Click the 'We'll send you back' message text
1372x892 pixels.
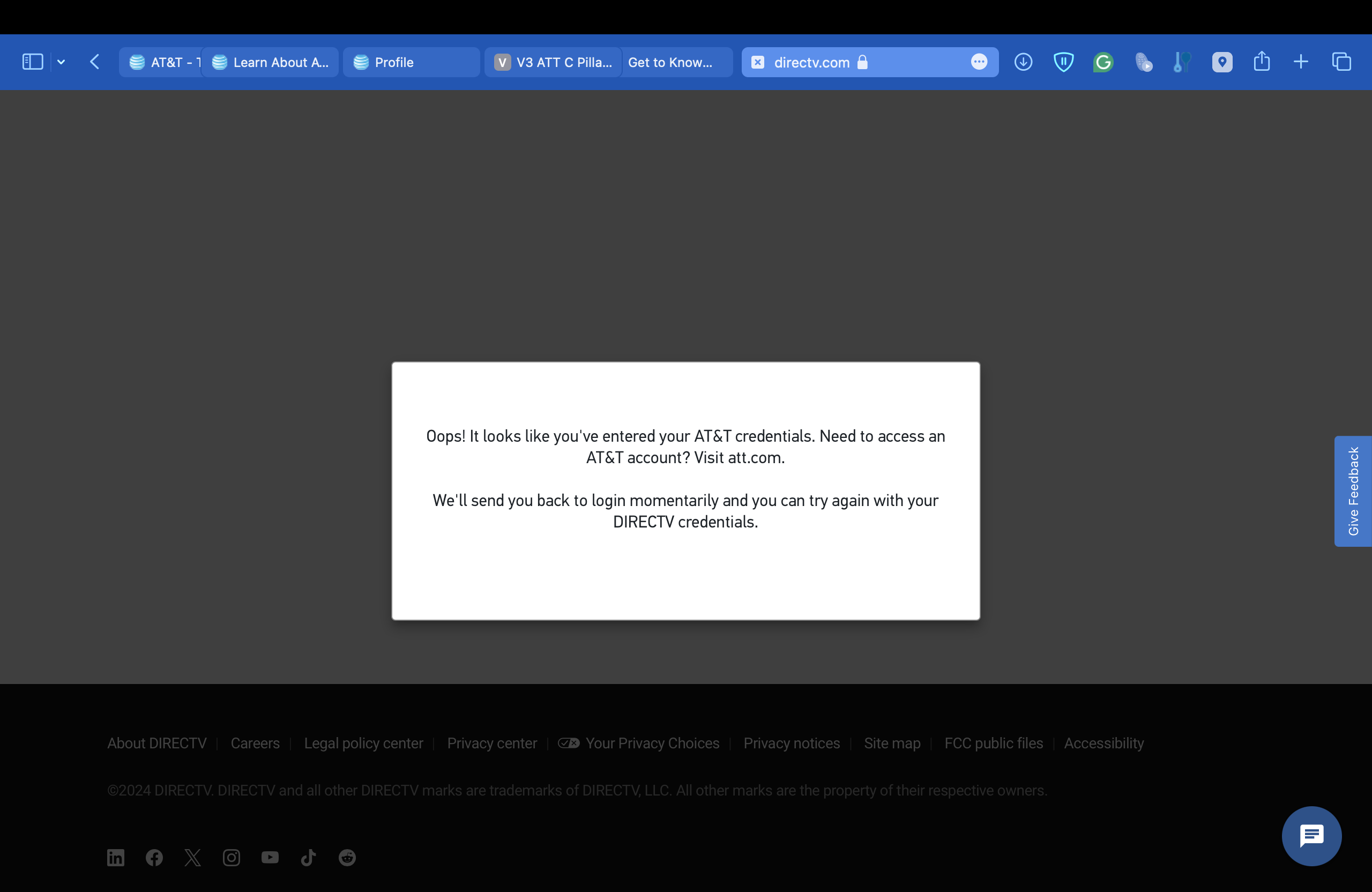pyautogui.click(x=685, y=511)
